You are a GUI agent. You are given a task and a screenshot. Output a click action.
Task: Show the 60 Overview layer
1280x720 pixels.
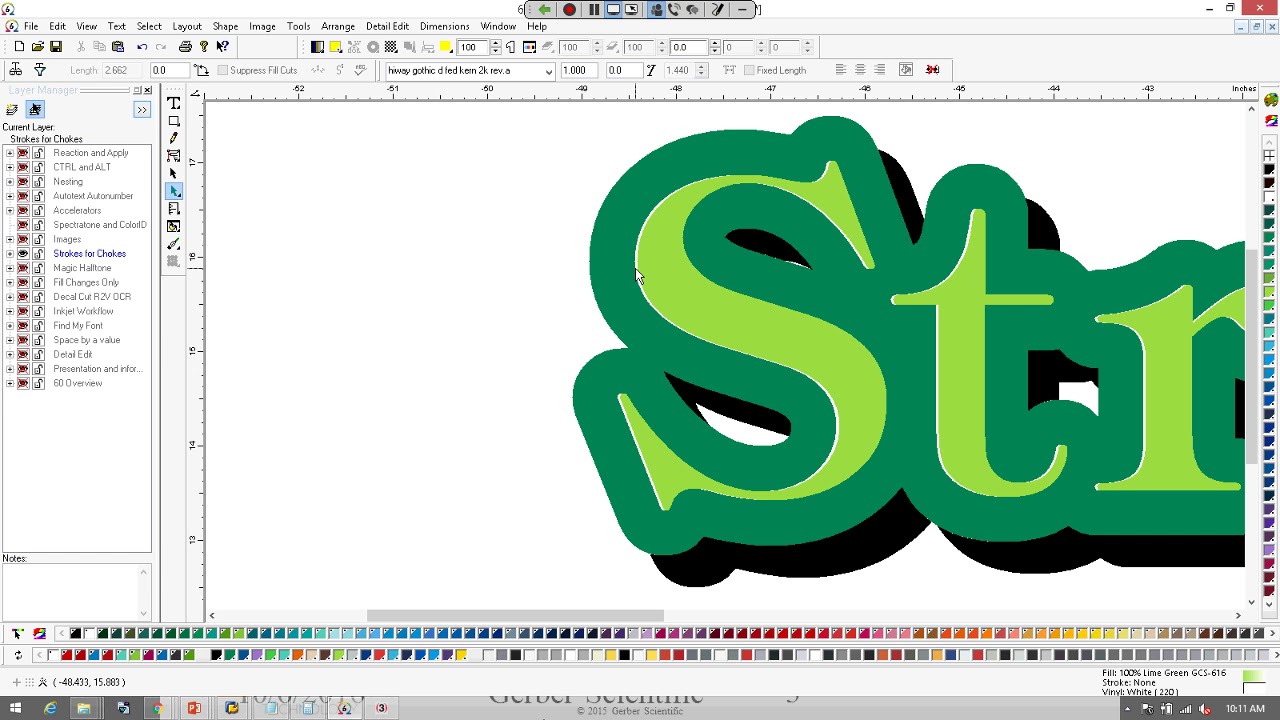pyautogui.click(x=23, y=384)
